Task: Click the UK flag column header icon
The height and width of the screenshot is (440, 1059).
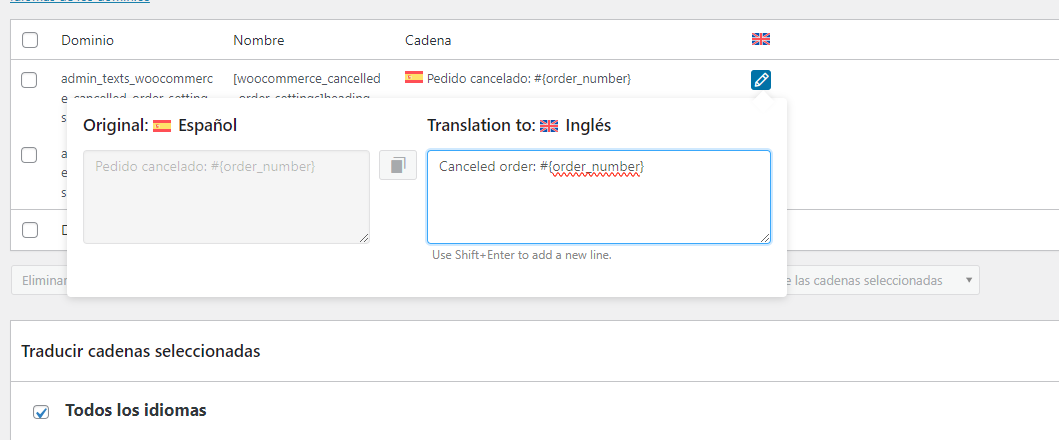Action: coord(760,39)
